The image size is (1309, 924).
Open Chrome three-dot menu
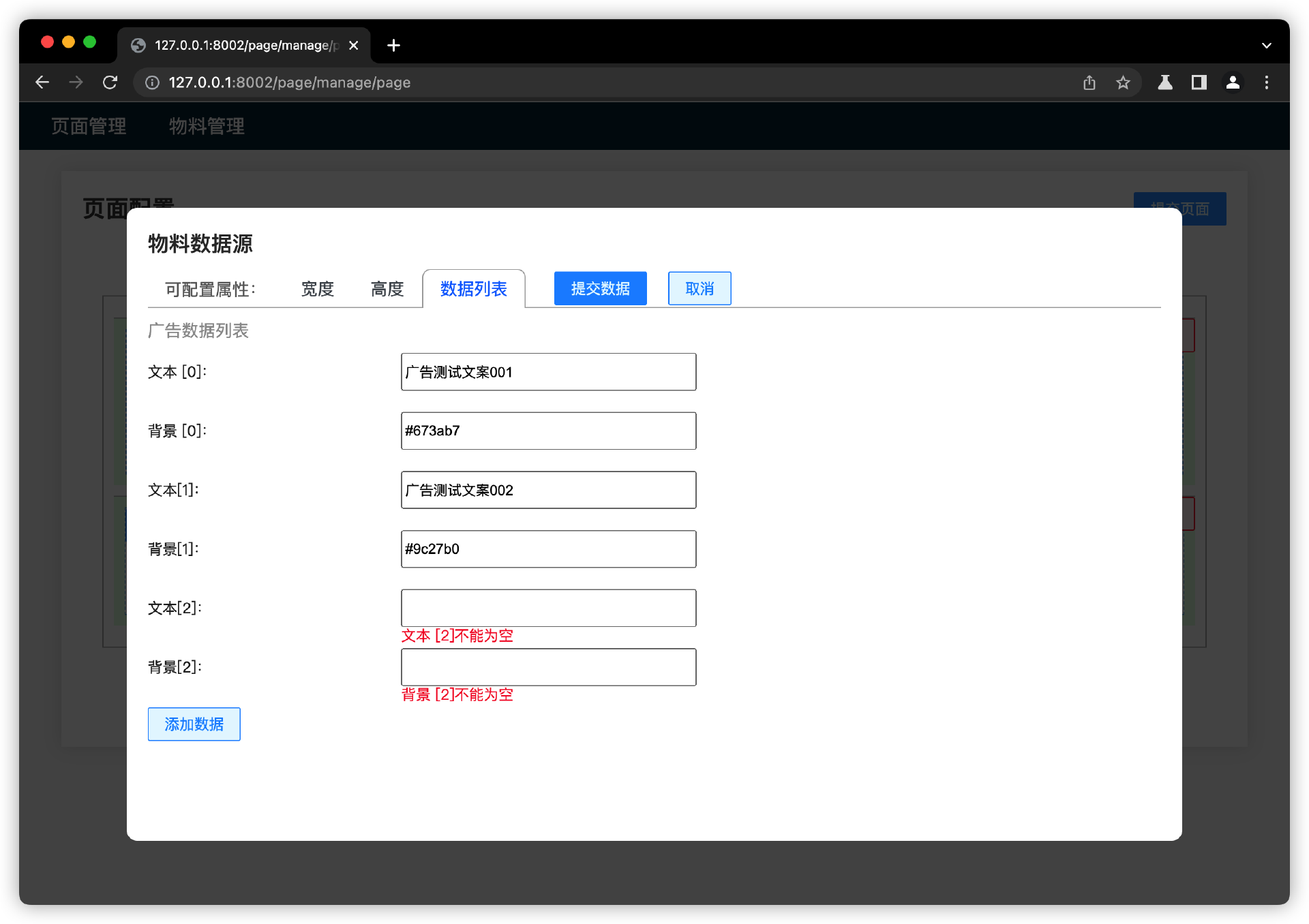point(1267,82)
